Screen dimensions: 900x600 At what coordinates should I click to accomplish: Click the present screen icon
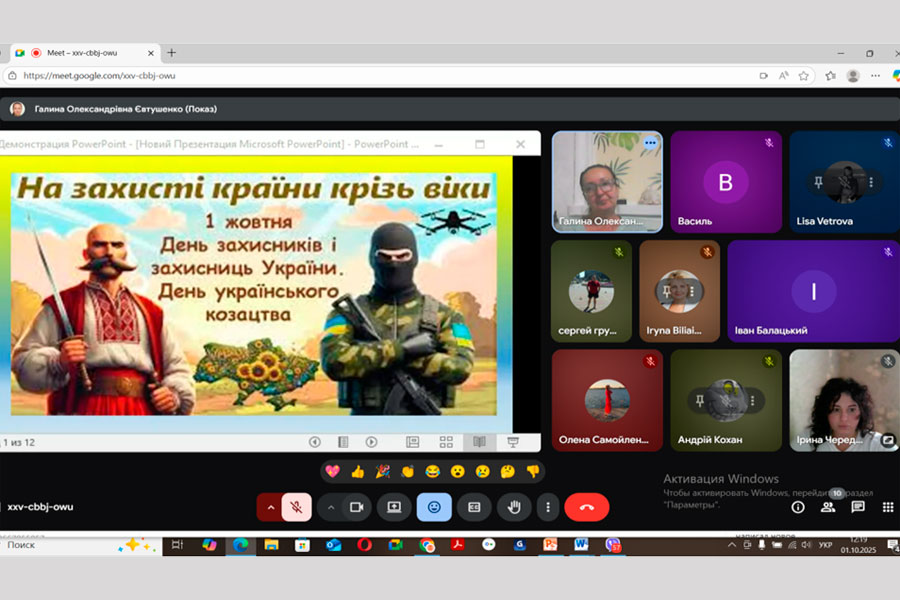(394, 507)
